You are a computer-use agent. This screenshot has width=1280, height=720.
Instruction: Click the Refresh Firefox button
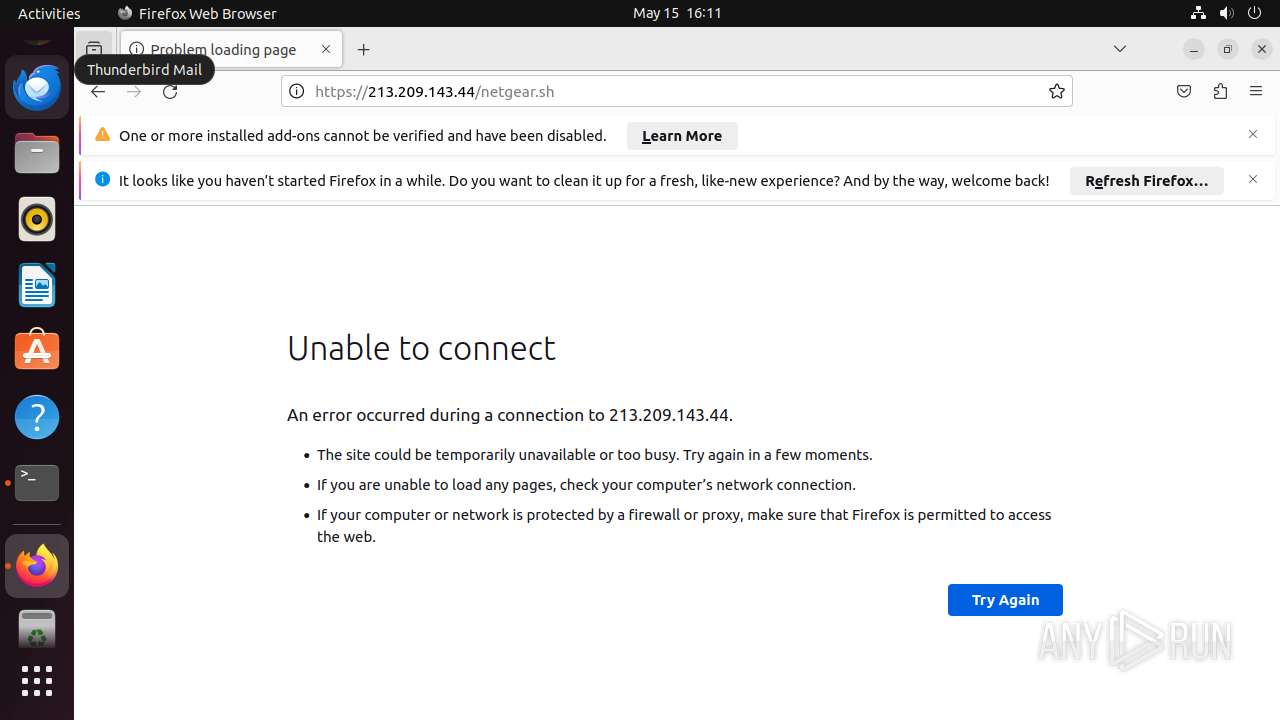click(1147, 181)
